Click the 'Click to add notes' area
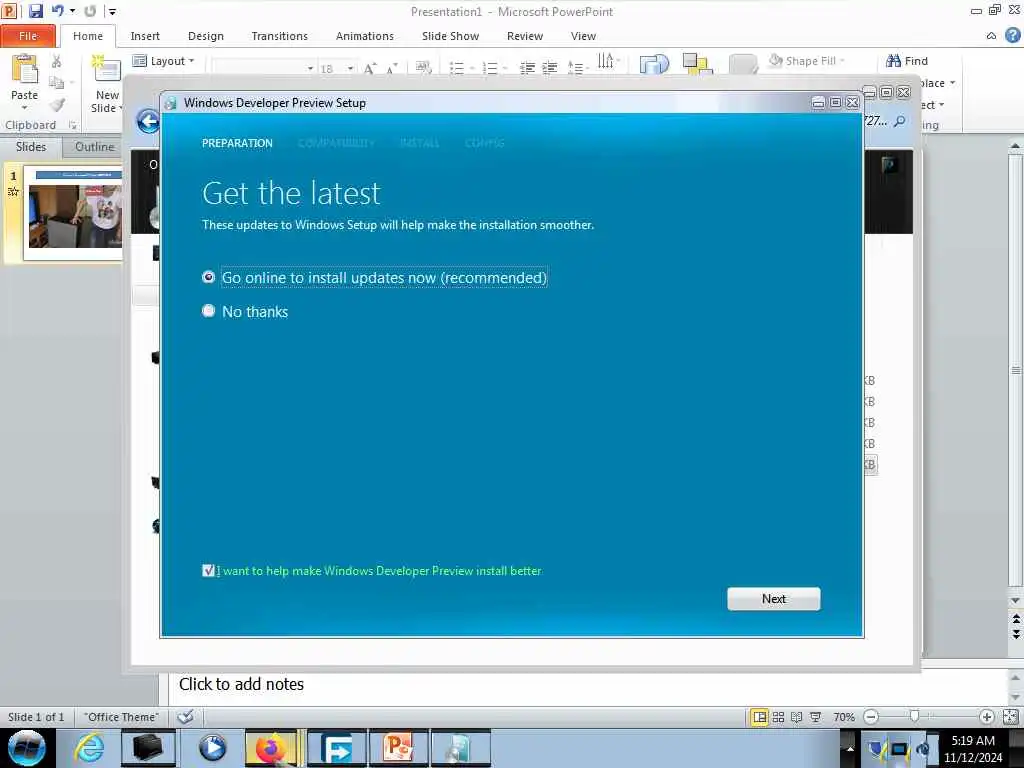1024x768 pixels. [x=242, y=684]
